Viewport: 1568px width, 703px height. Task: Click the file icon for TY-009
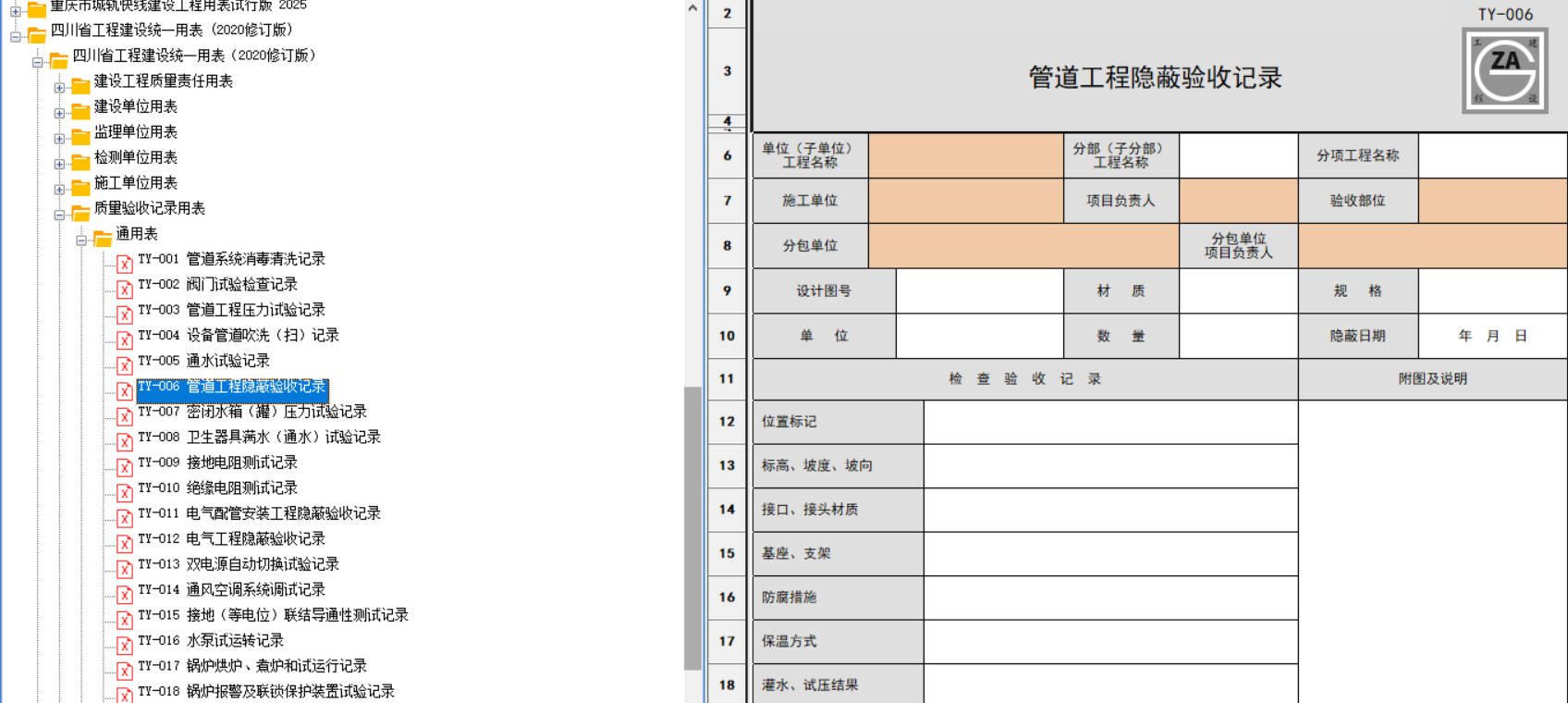pos(125,466)
